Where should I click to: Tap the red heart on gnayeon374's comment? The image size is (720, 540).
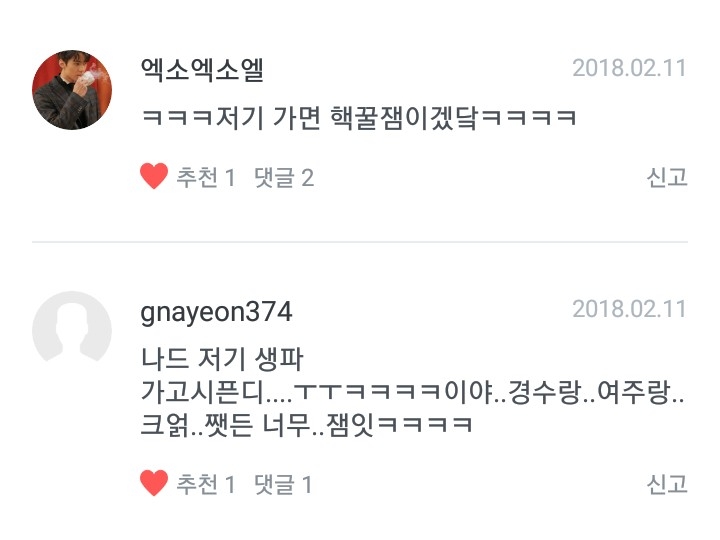click(x=154, y=483)
